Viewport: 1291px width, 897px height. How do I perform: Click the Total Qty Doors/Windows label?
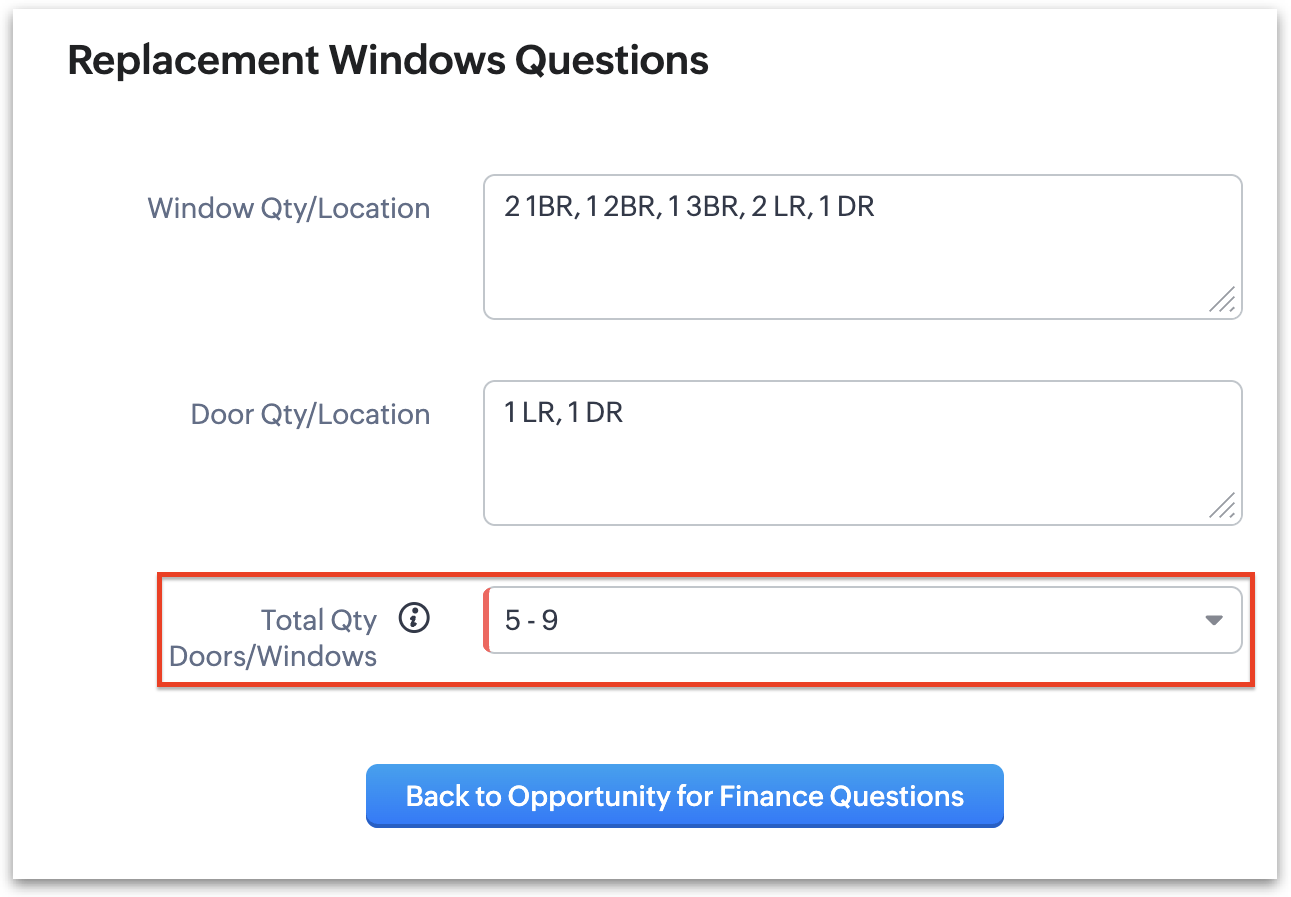click(x=273, y=638)
